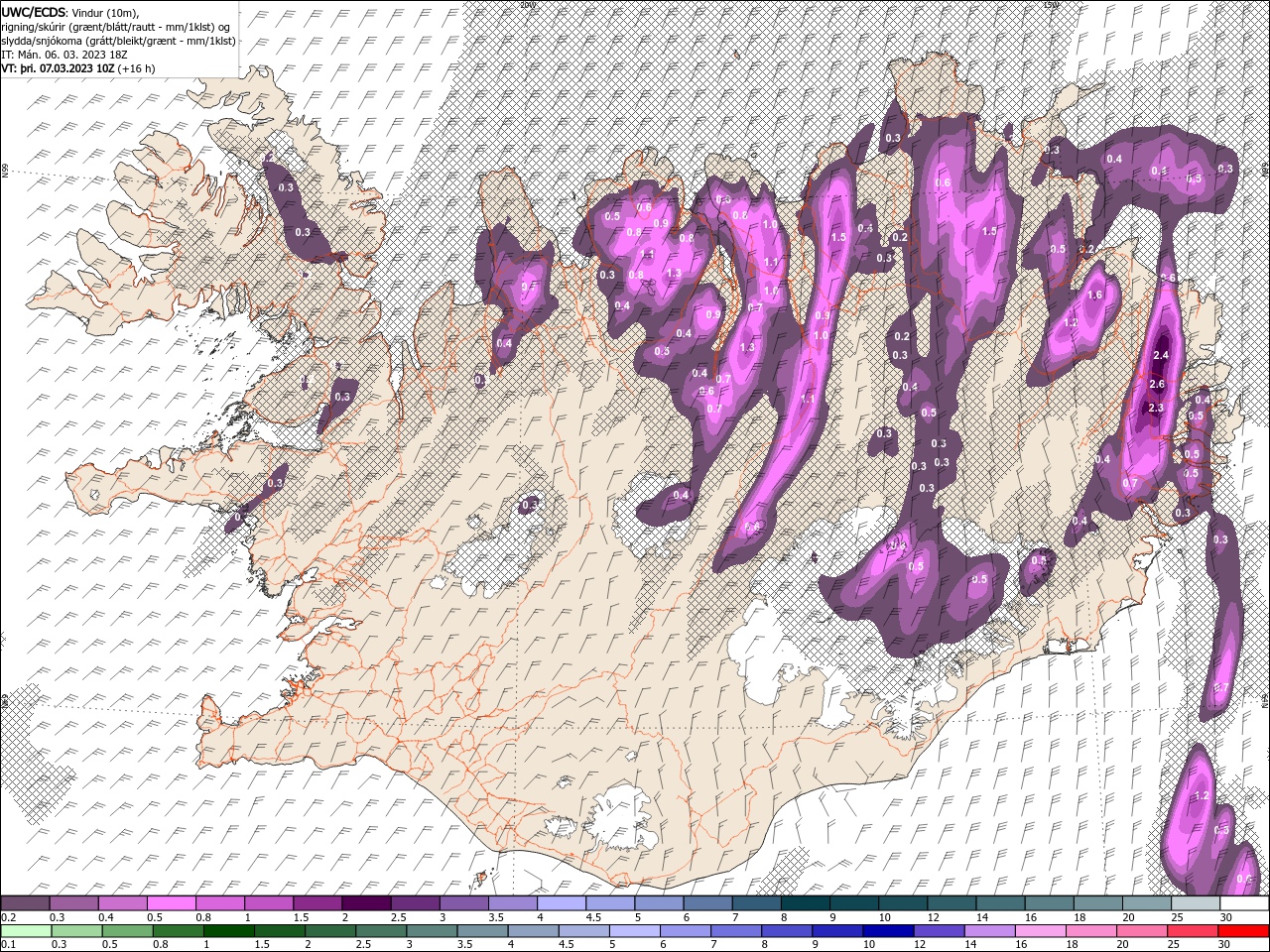This screenshot has width=1270, height=952.
Task: Click the light blue upper swatch between 4 and 4.5
Action: (561, 903)
